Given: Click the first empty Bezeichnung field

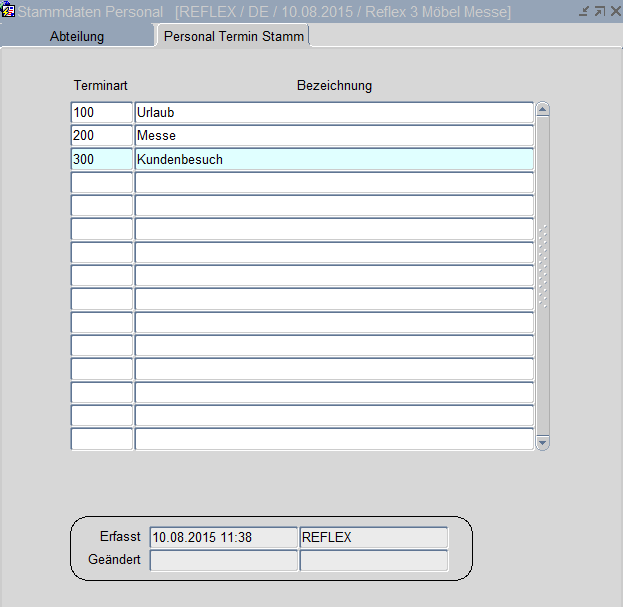Looking at the screenshot, I should [334, 183].
